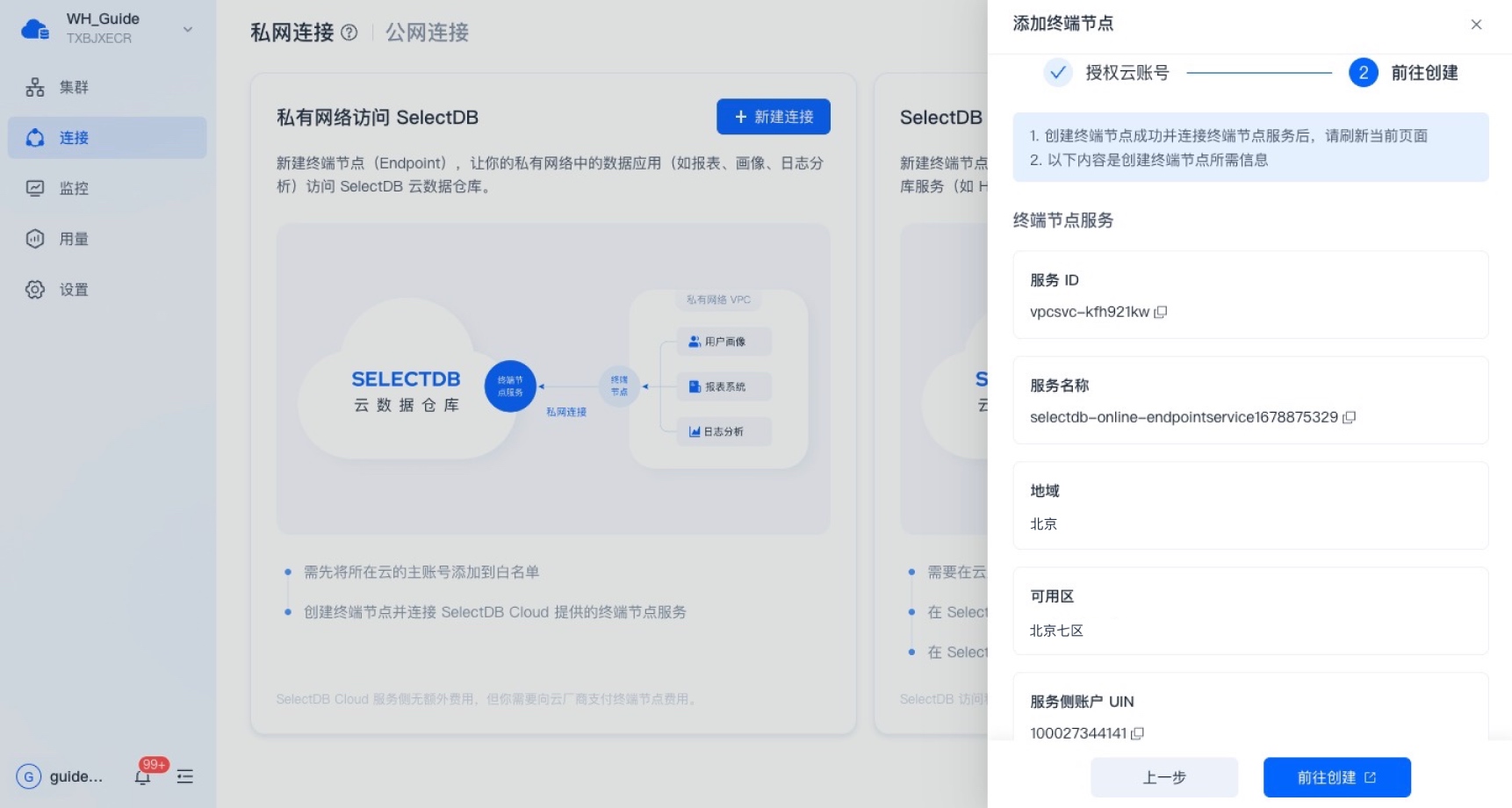Viewport: 1512px width, 808px height.
Task: Click the monitor icon beside 监控
Action: 35,188
